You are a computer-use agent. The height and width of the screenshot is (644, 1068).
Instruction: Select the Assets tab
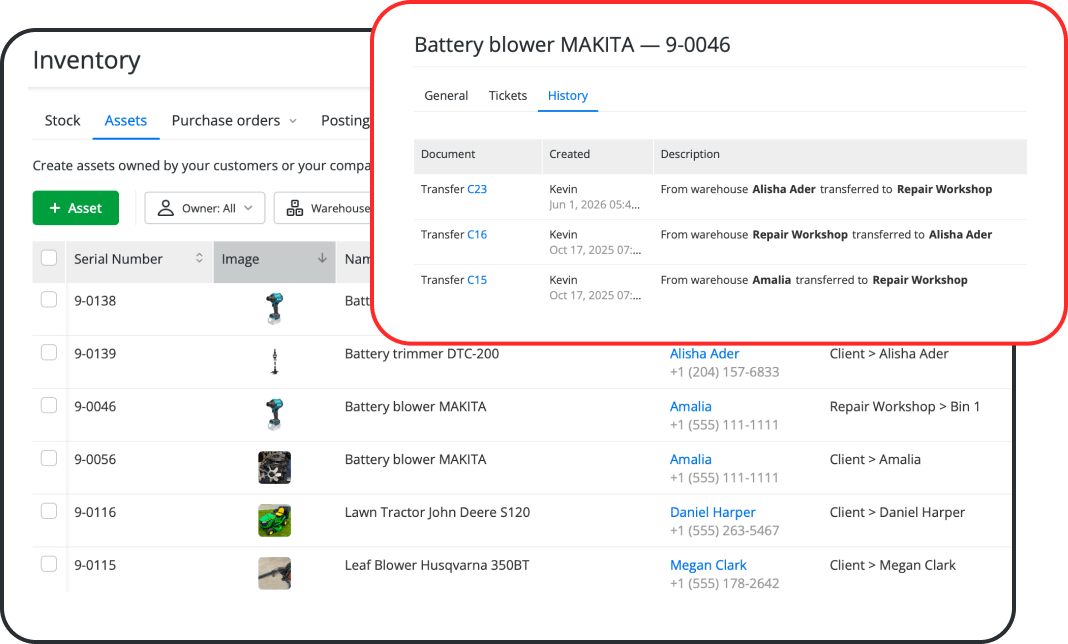[x=126, y=121]
